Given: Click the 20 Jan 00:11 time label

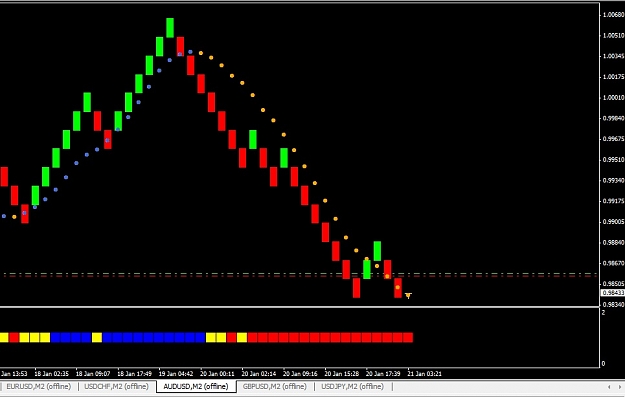Looking at the screenshot, I should [217, 374].
